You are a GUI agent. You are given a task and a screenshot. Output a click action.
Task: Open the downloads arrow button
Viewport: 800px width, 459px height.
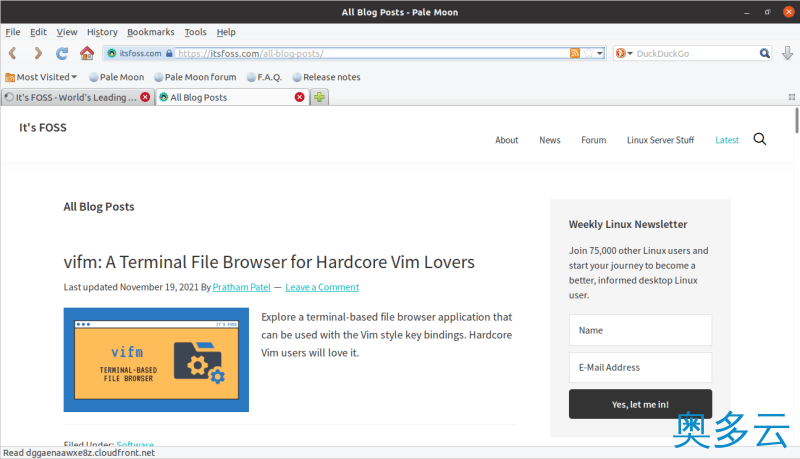click(787, 53)
